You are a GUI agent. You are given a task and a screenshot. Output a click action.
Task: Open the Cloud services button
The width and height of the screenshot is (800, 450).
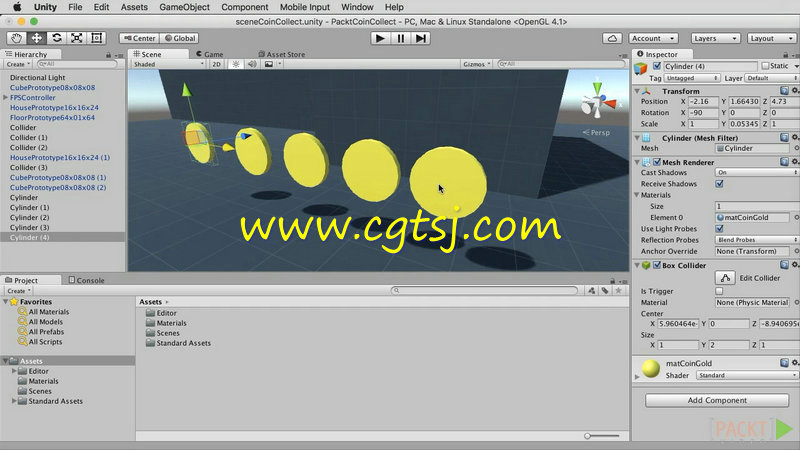pyautogui.click(x=612, y=38)
